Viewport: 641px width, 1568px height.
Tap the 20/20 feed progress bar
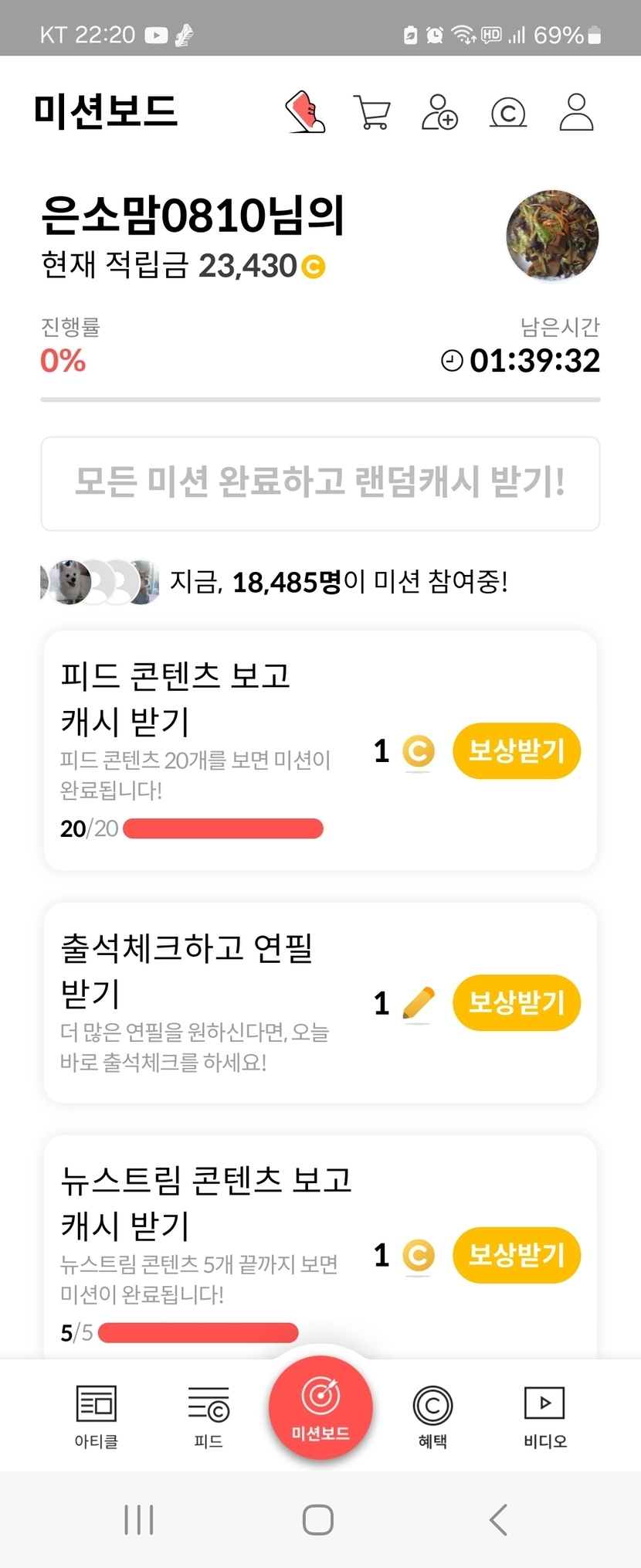click(222, 828)
